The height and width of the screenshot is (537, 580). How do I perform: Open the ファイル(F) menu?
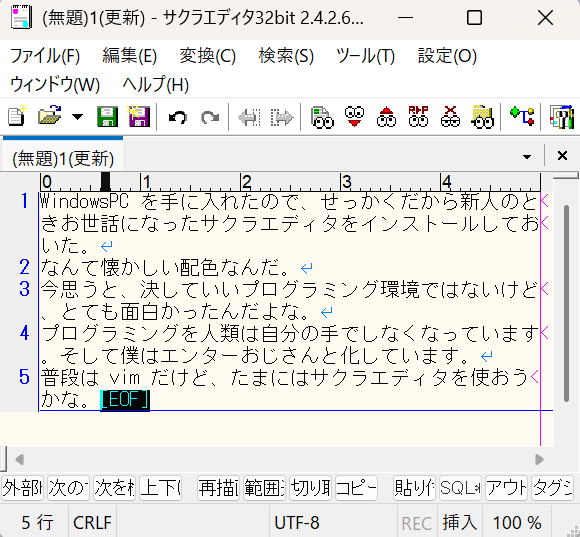45,56
